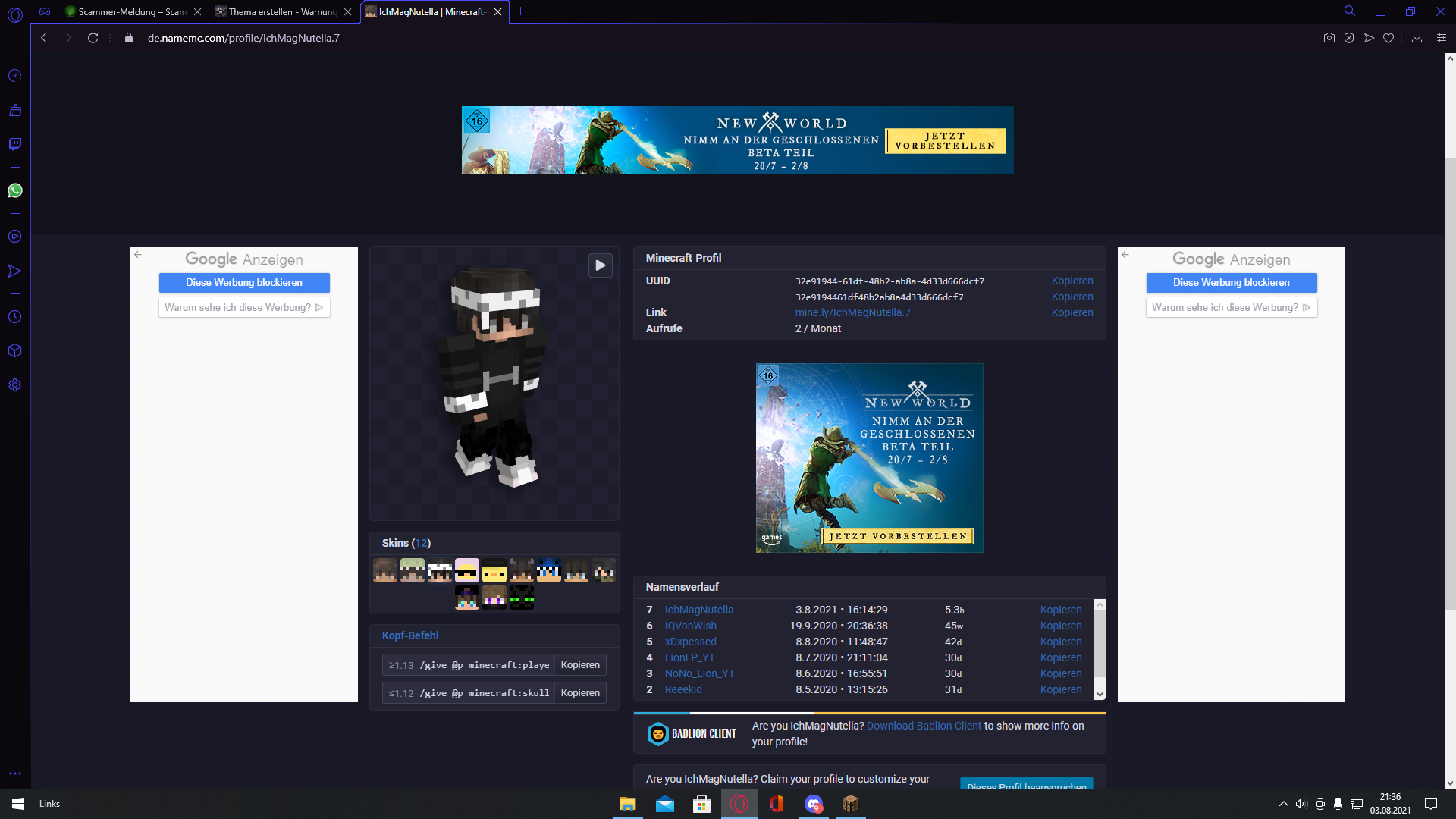Screen dimensions: 1456x819
Task: View site security lock information
Action: click(129, 38)
